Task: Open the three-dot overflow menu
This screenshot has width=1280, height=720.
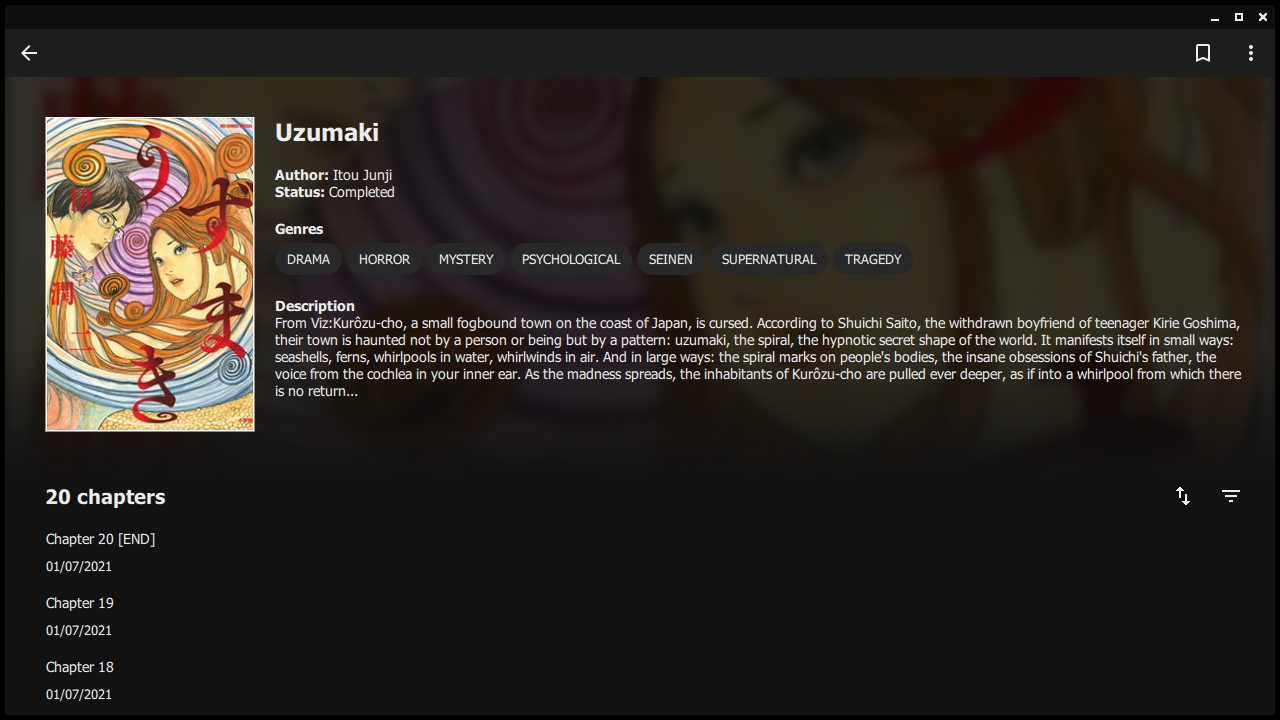Action: 1251,53
